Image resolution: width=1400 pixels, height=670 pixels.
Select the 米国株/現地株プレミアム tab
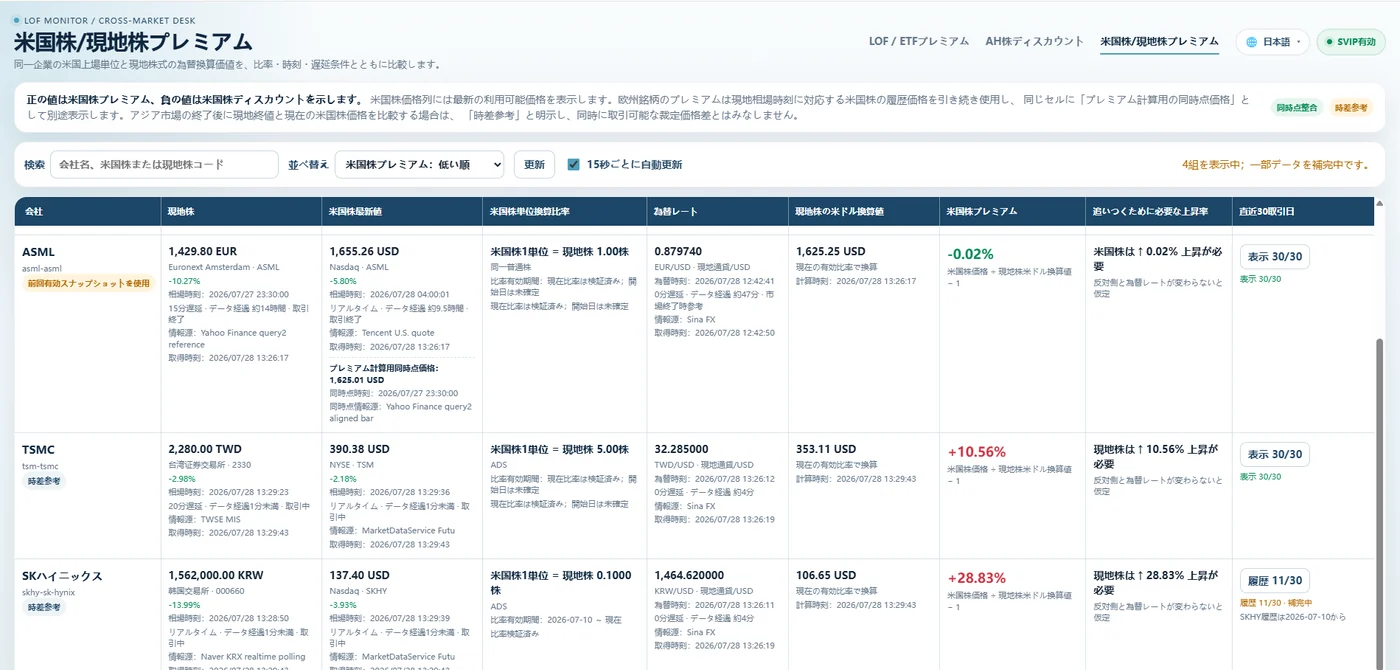tap(1159, 41)
